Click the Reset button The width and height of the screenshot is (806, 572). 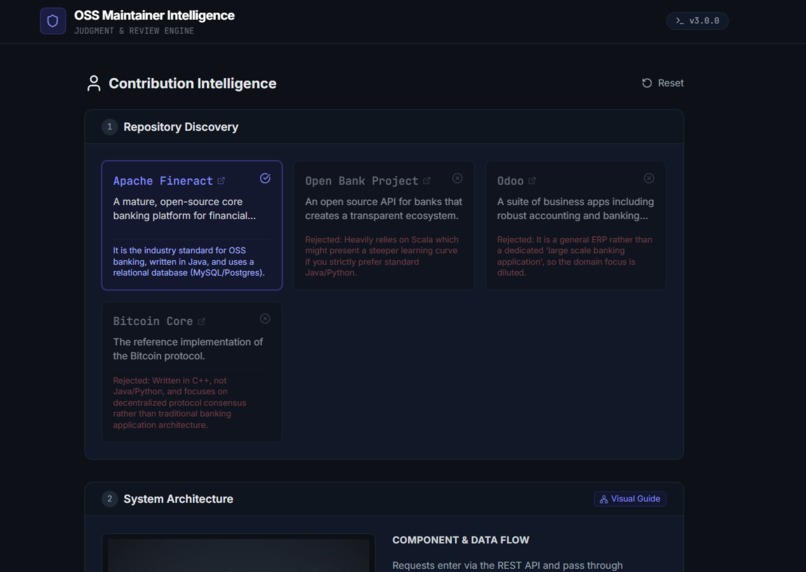pos(663,83)
